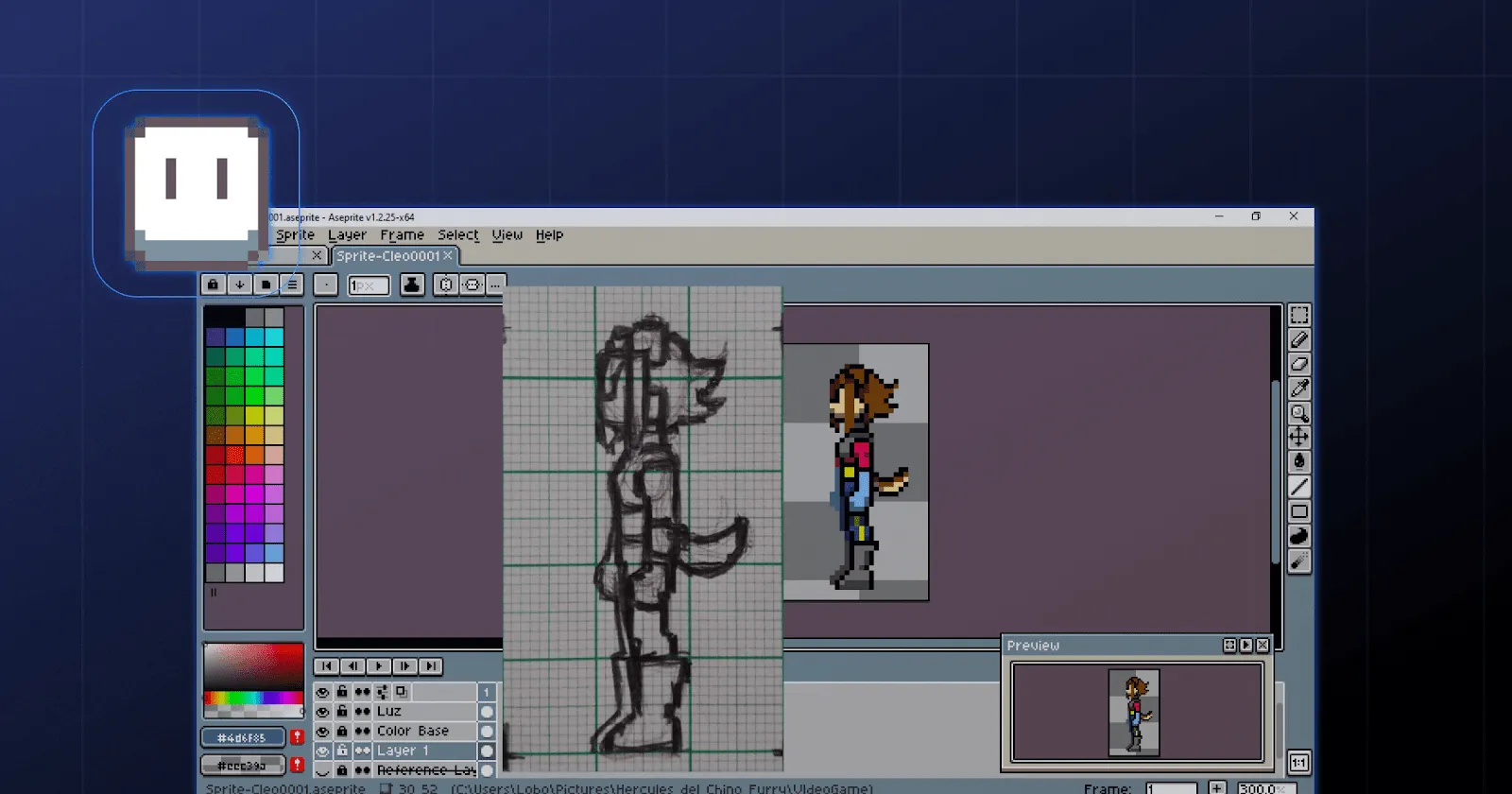Image resolution: width=1512 pixels, height=794 pixels.
Task: Lock the Luz layer
Action: [342, 712]
